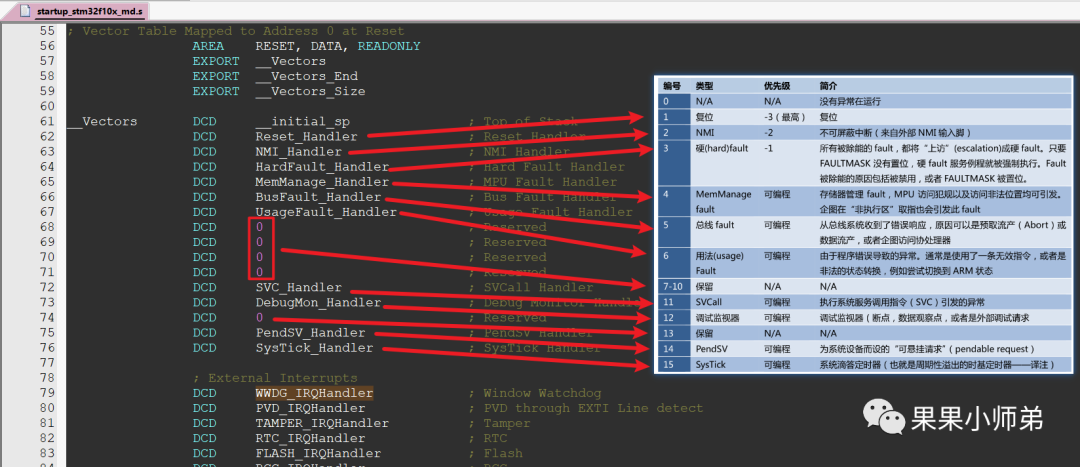Viewport: 1080px width, 467px height.
Task: Click the 优先级 column header in the table
Action: click(777, 86)
